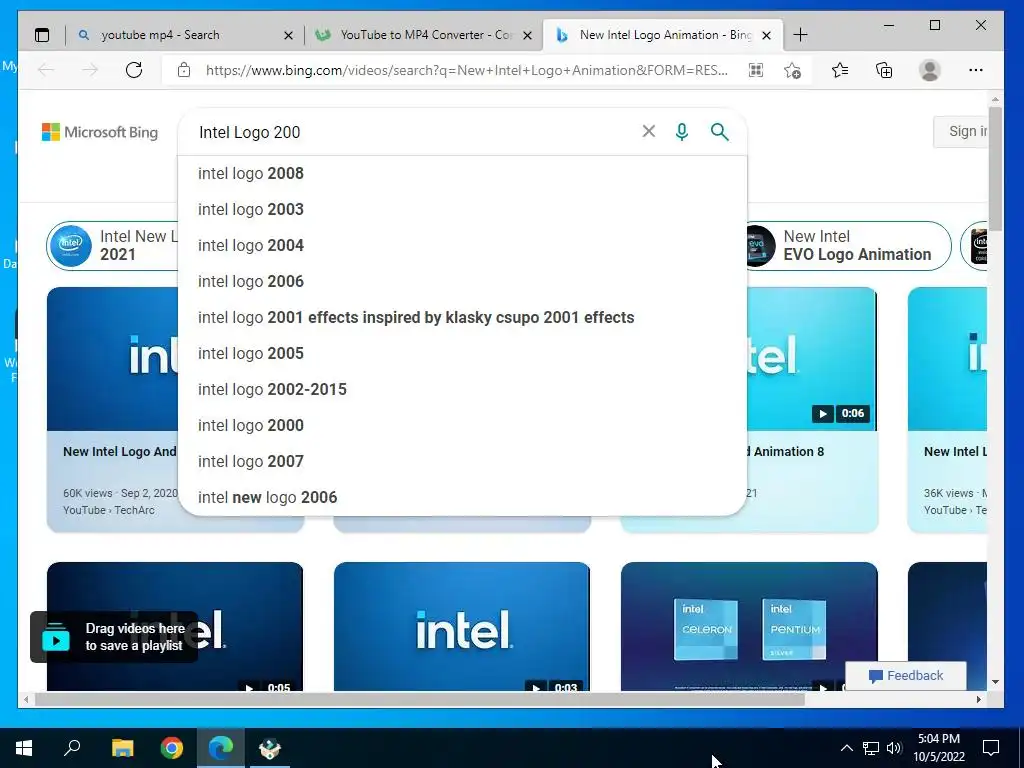Choose suggestion 'intel logo 2008'
The height and width of the screenshot is (768, 1024).
[462, 174]
